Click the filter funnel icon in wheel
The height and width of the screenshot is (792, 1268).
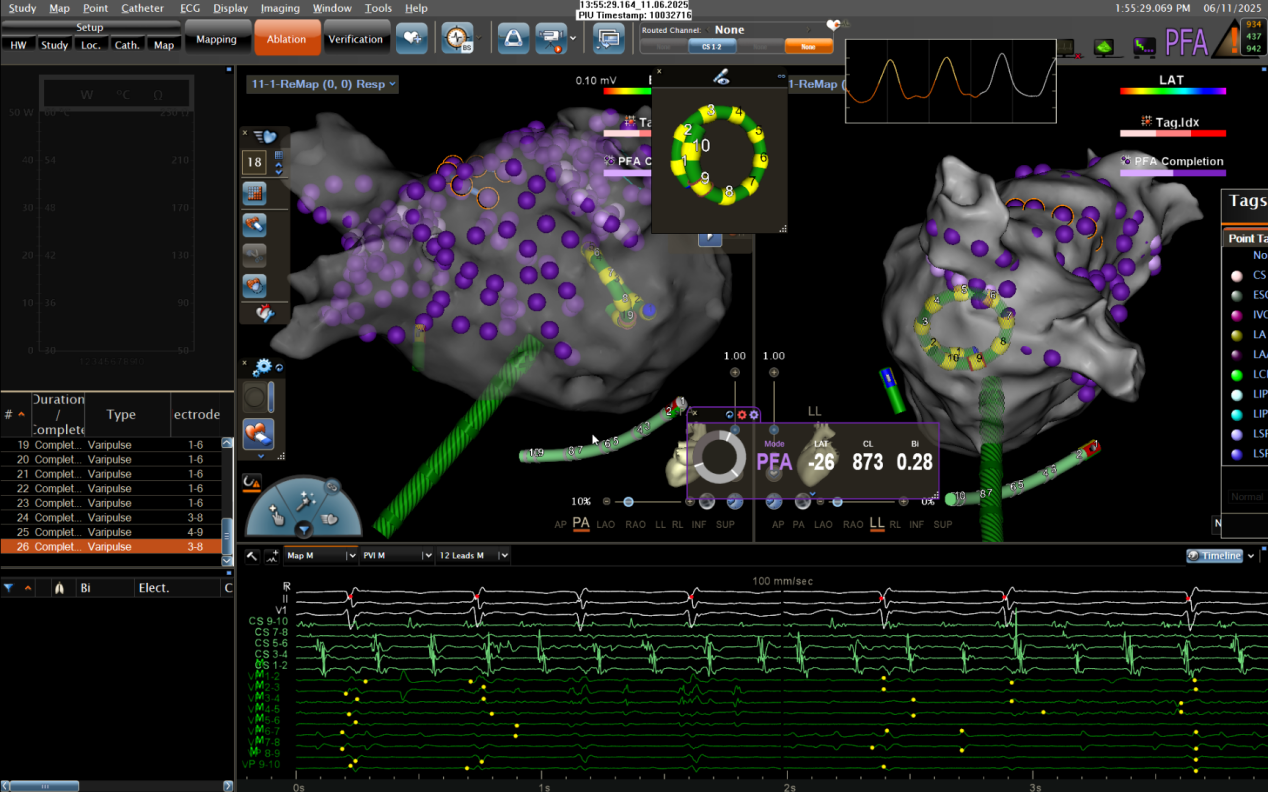(x=304, y=530)
